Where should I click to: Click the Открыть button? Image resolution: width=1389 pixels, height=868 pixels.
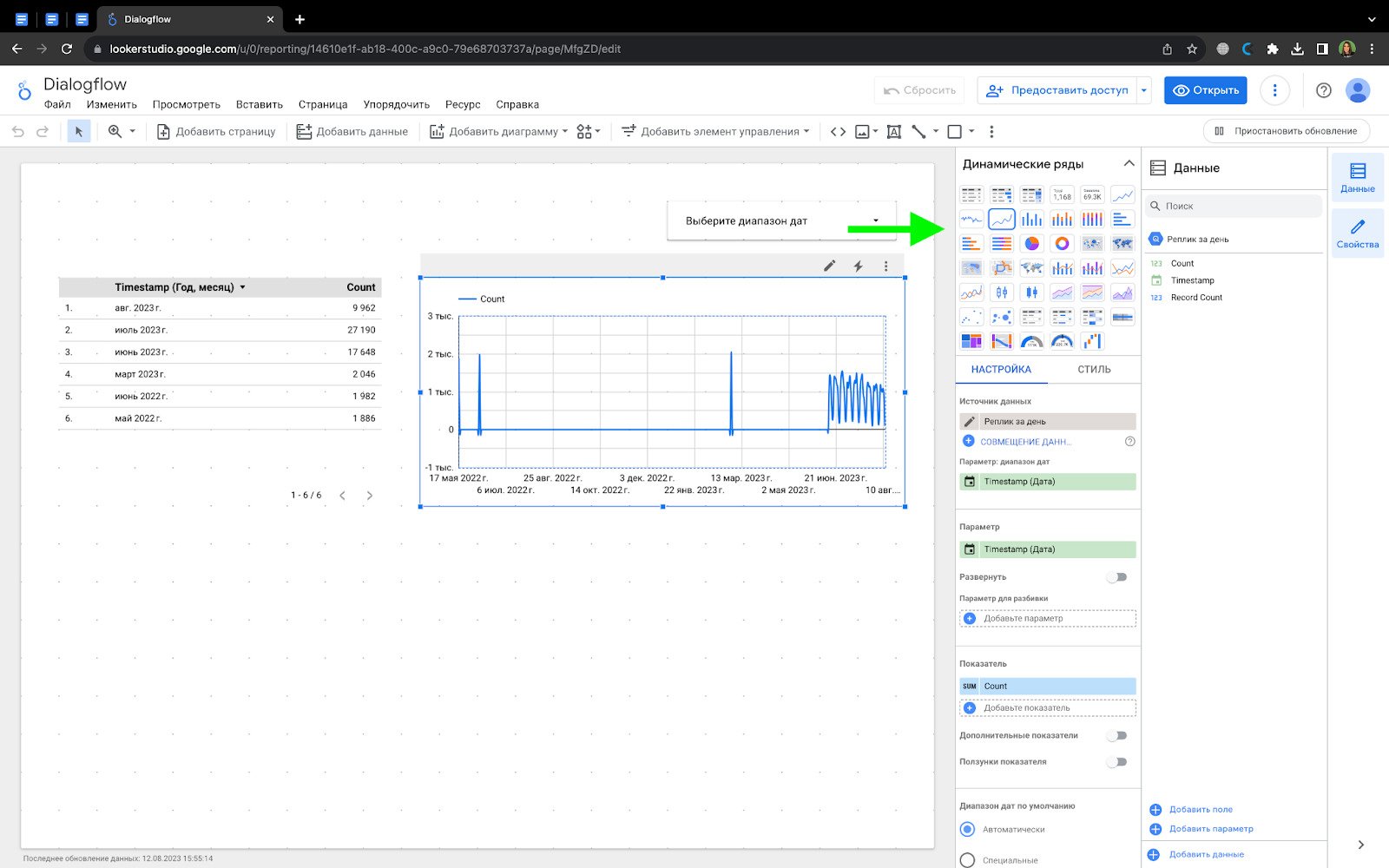click(x=1205, y=90)
